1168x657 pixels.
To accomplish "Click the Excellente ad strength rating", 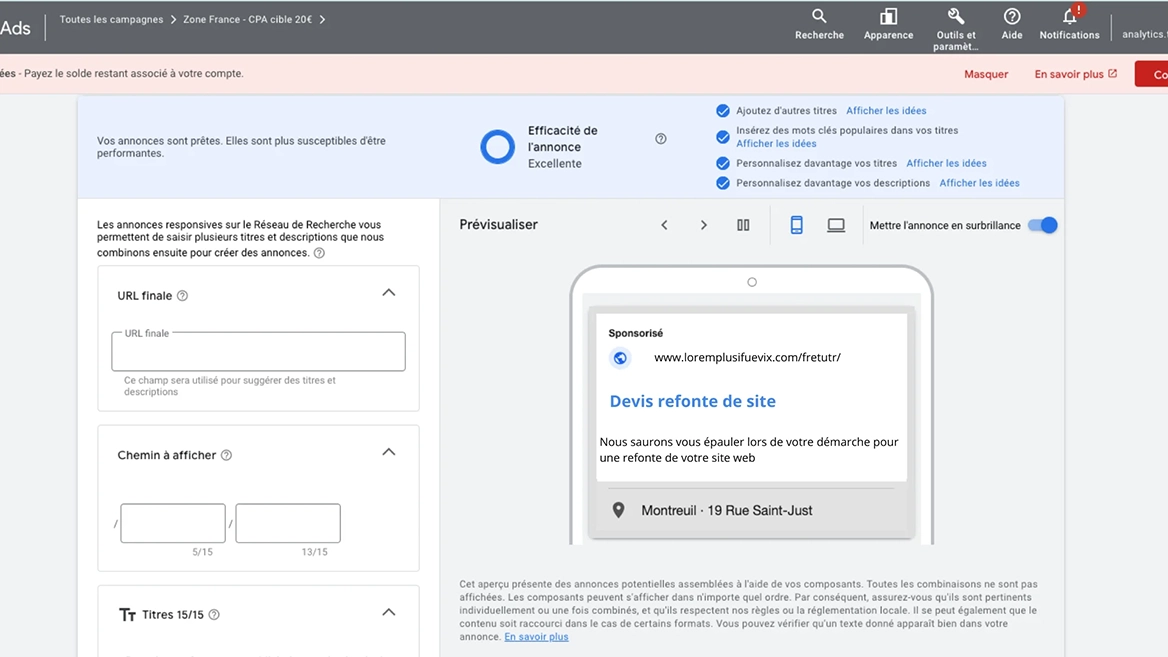I will coord(555,164).
